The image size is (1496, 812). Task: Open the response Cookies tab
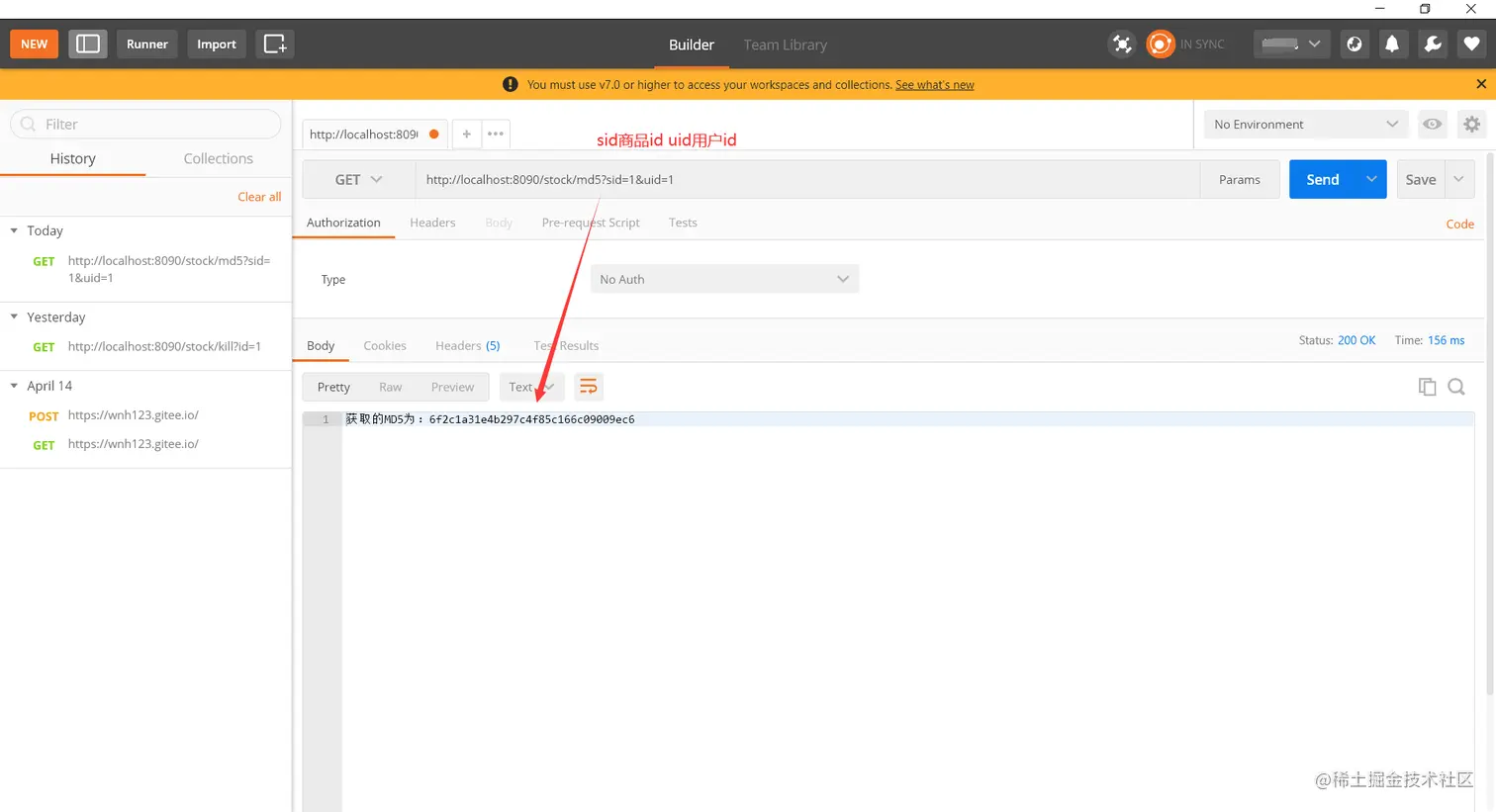tap(385, 345)
